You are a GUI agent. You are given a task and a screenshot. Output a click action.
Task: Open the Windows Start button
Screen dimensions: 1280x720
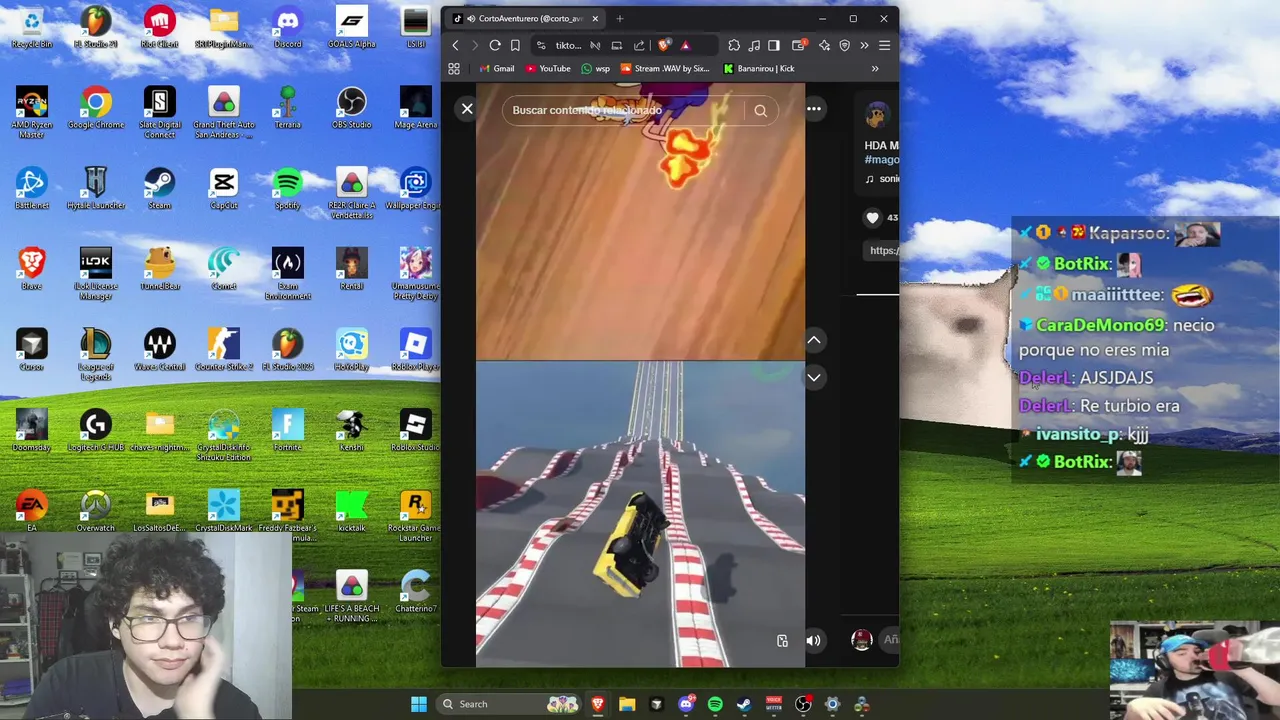tap(419, 704)
